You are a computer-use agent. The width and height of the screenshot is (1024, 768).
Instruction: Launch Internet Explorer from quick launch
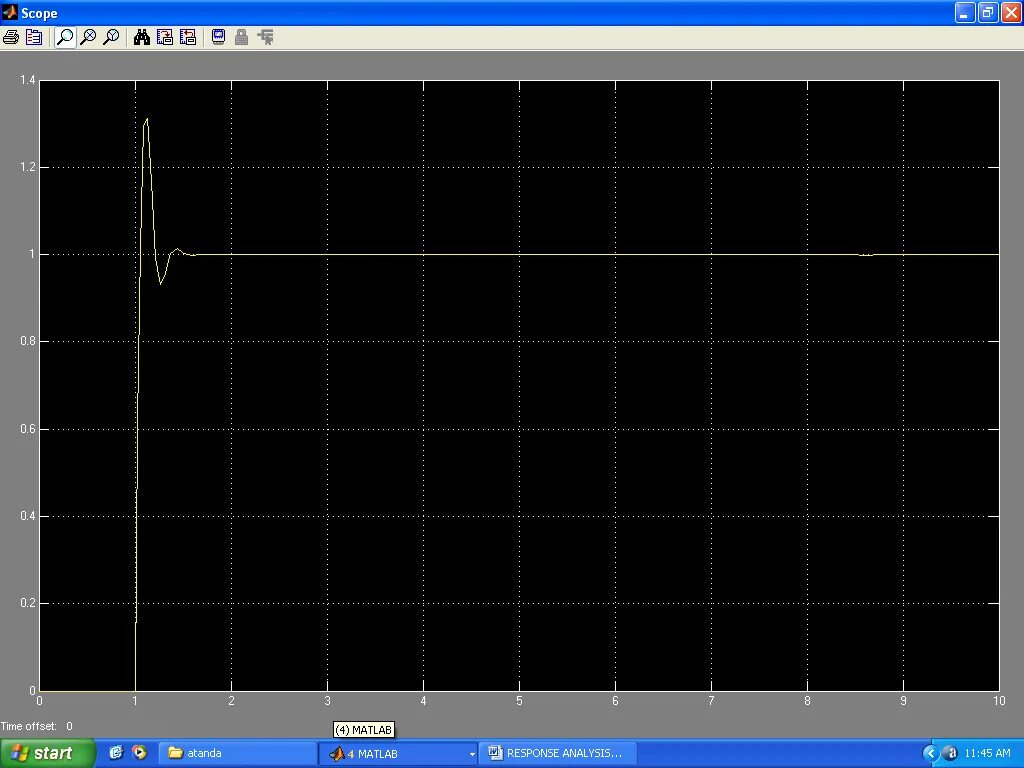[116, 753]
